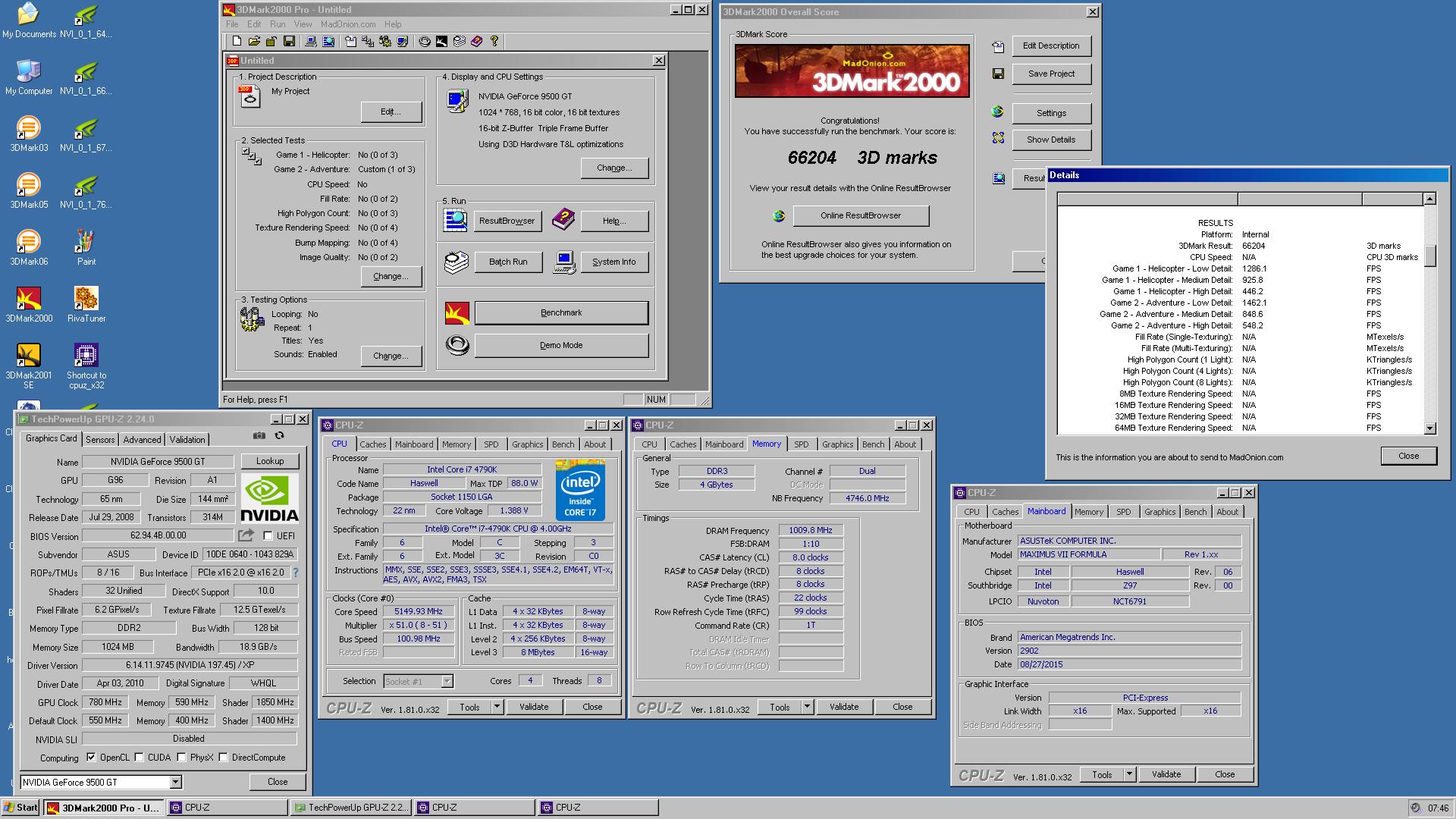Click Change button in Display and CPU Settings

point(614,168)
